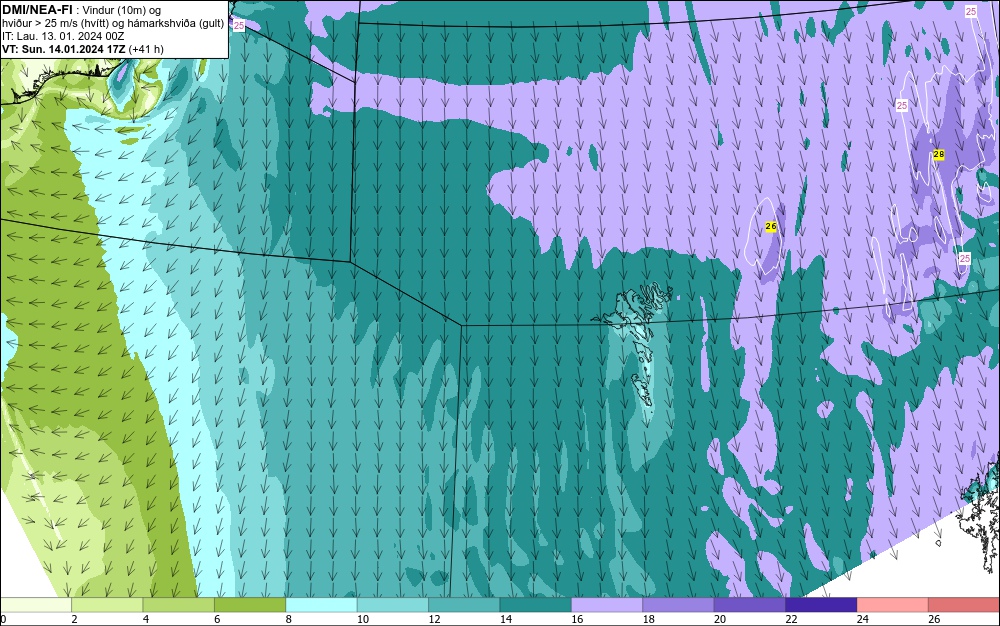Viewport: 1000px width, 626px height.
Task: Select the 8–10 m/s light cyan legend swatch
Action: tap(321, 605)
